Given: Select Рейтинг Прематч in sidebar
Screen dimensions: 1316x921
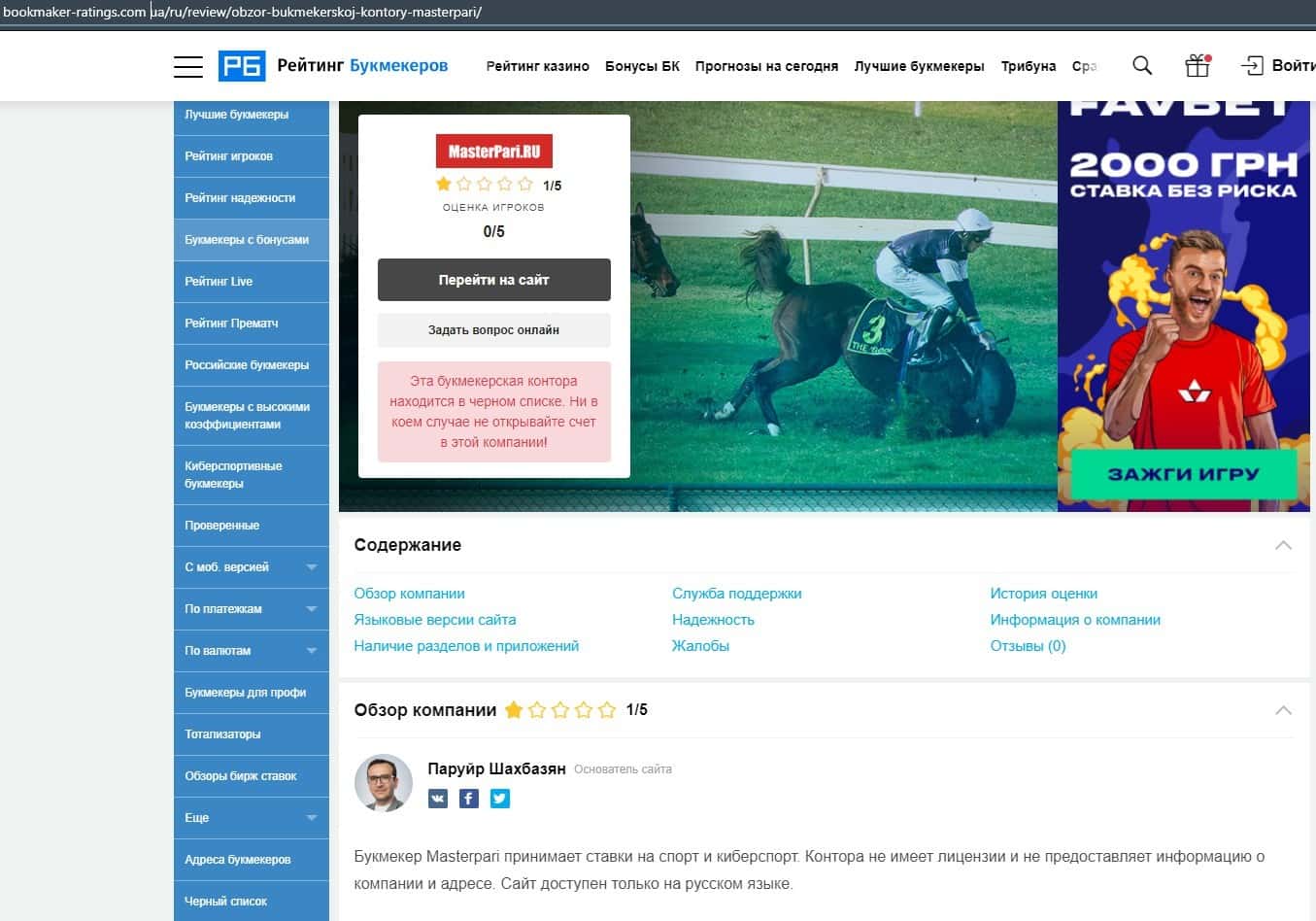Looking at the screenshot, I should (252, 324).
